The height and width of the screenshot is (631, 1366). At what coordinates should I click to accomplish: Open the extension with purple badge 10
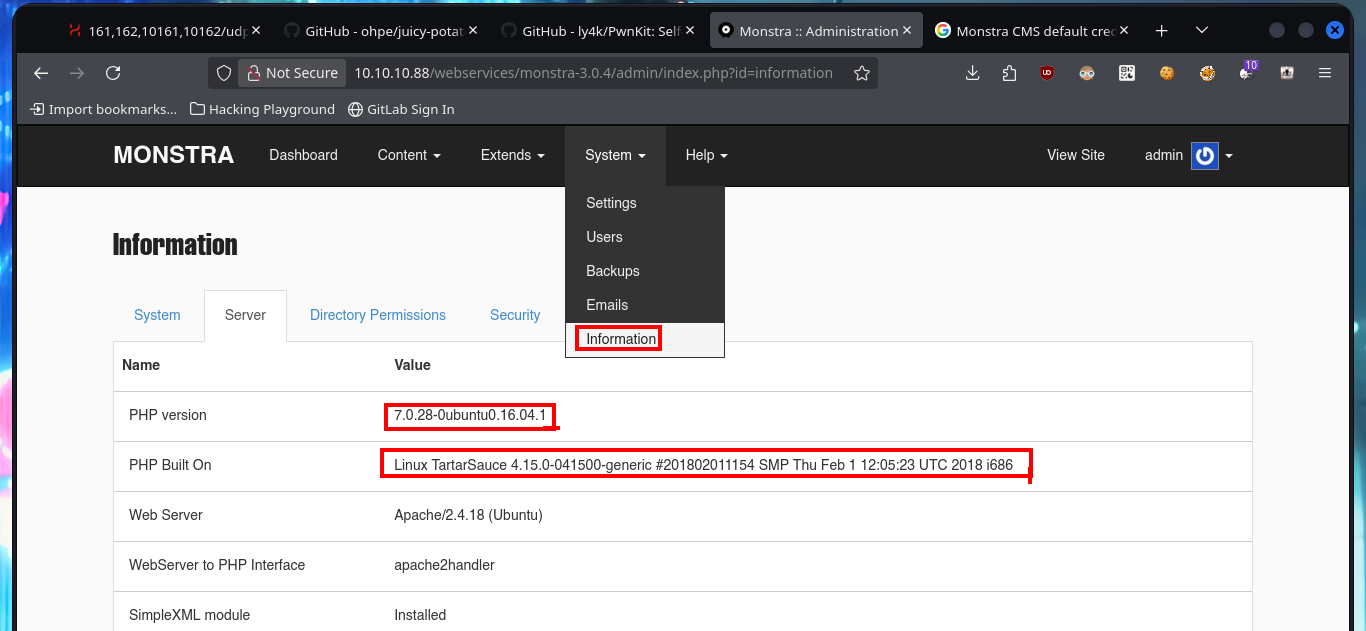[x=1247, y=71]
